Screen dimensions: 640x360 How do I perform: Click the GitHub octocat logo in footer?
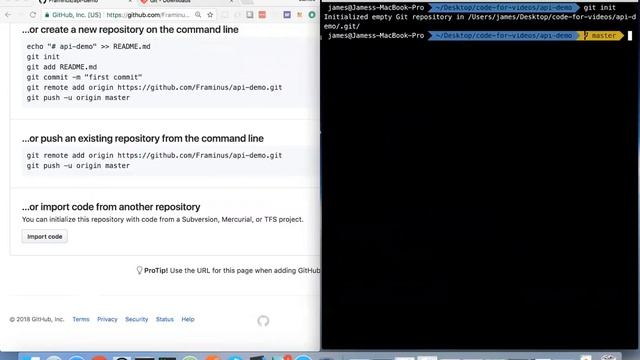tap(263, 321)
